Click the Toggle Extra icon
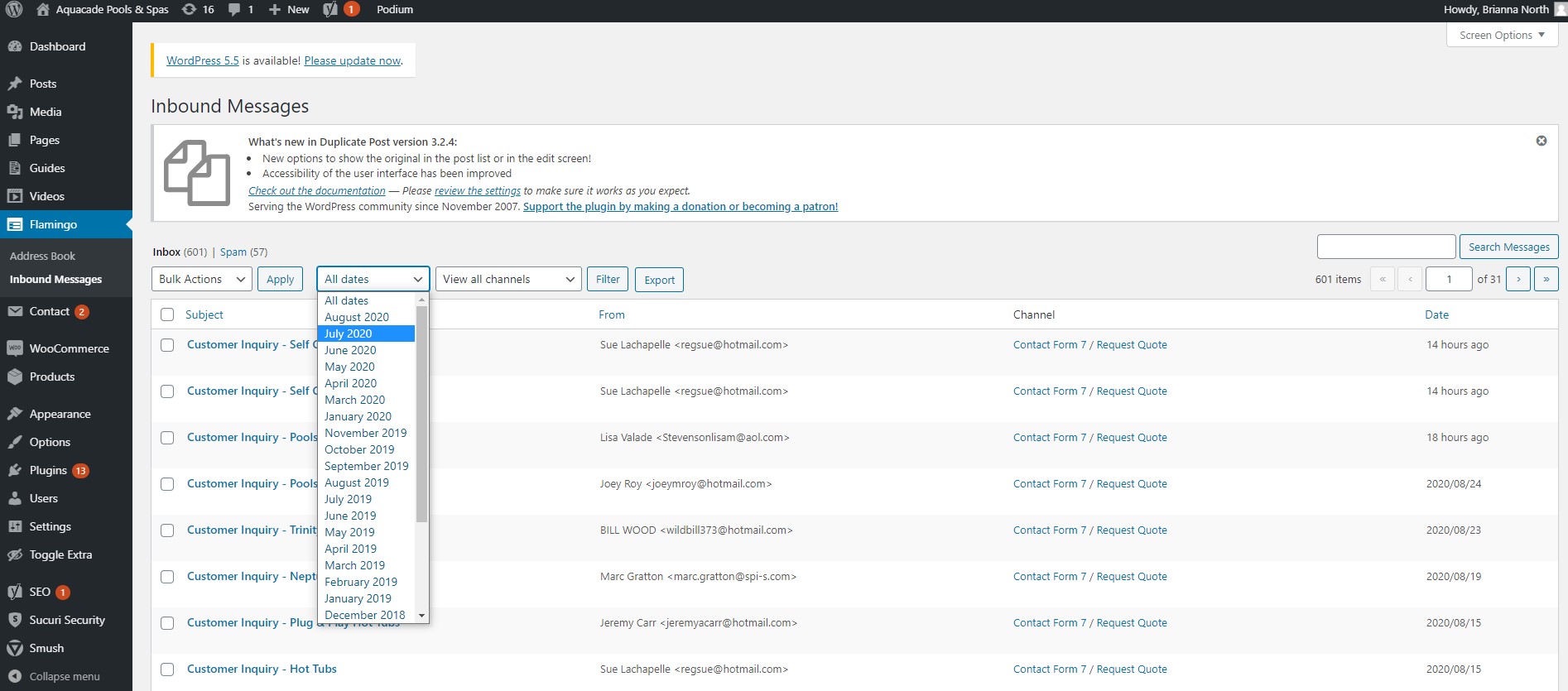The height and width of the screenshot is (691, 1568). pyautogui.click(x=15, y=554)
